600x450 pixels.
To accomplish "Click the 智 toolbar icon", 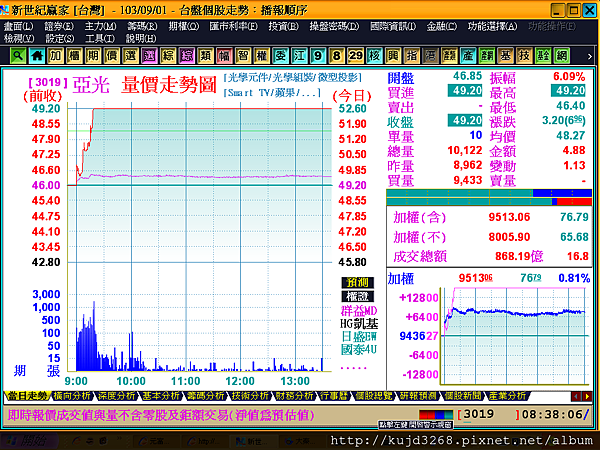I will pos(243,56).
